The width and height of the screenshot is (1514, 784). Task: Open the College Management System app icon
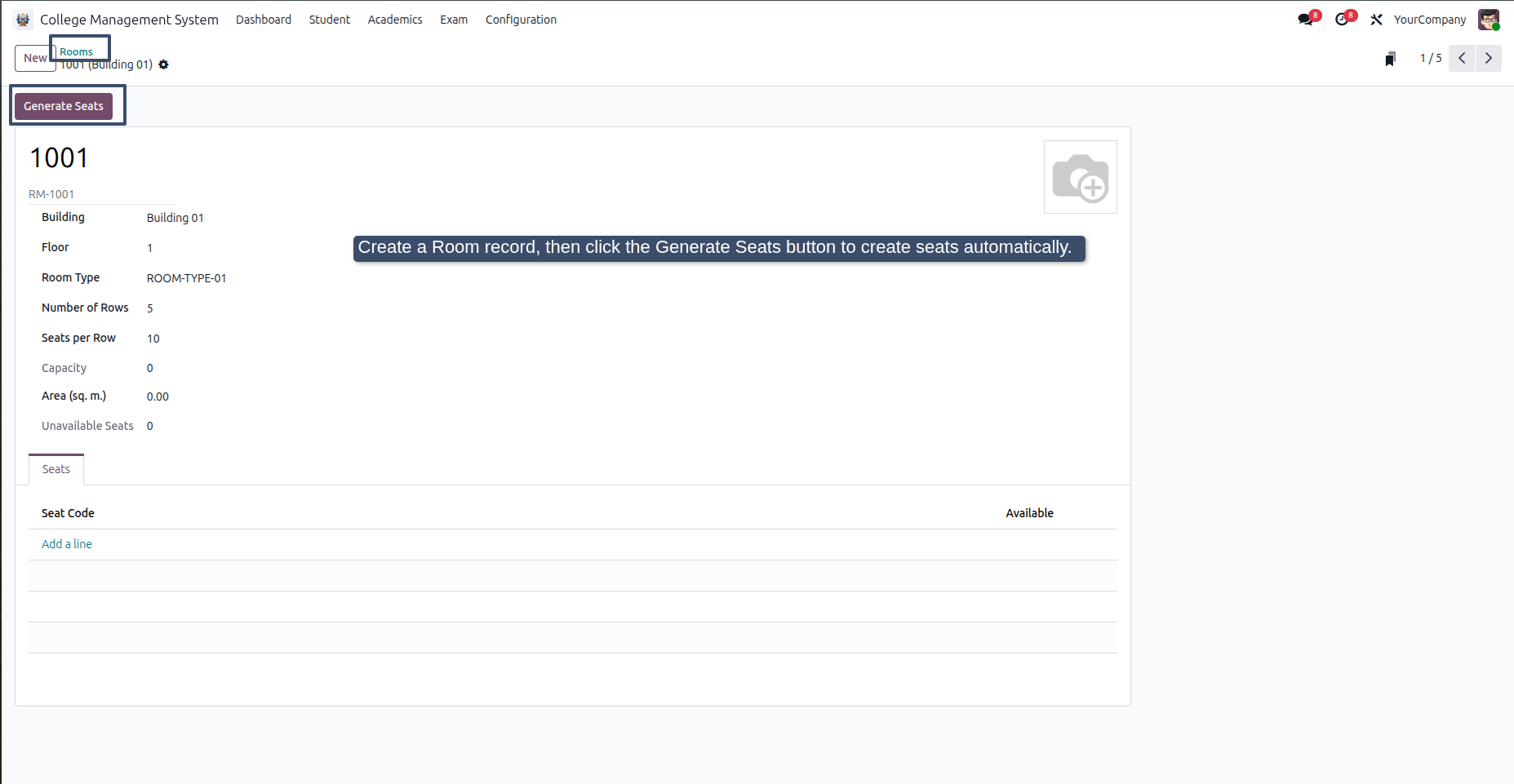tap(23, 20)
